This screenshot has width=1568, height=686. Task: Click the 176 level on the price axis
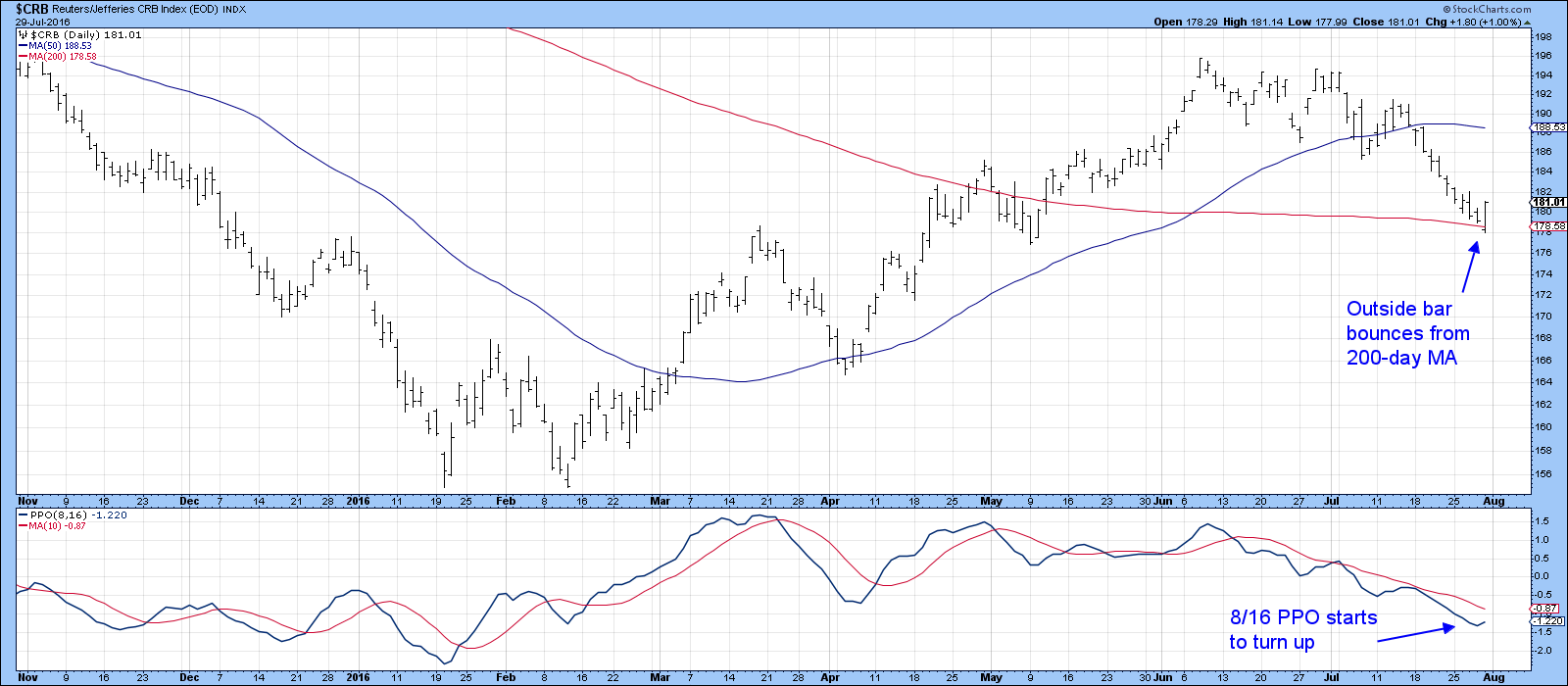pos(1543,252)
